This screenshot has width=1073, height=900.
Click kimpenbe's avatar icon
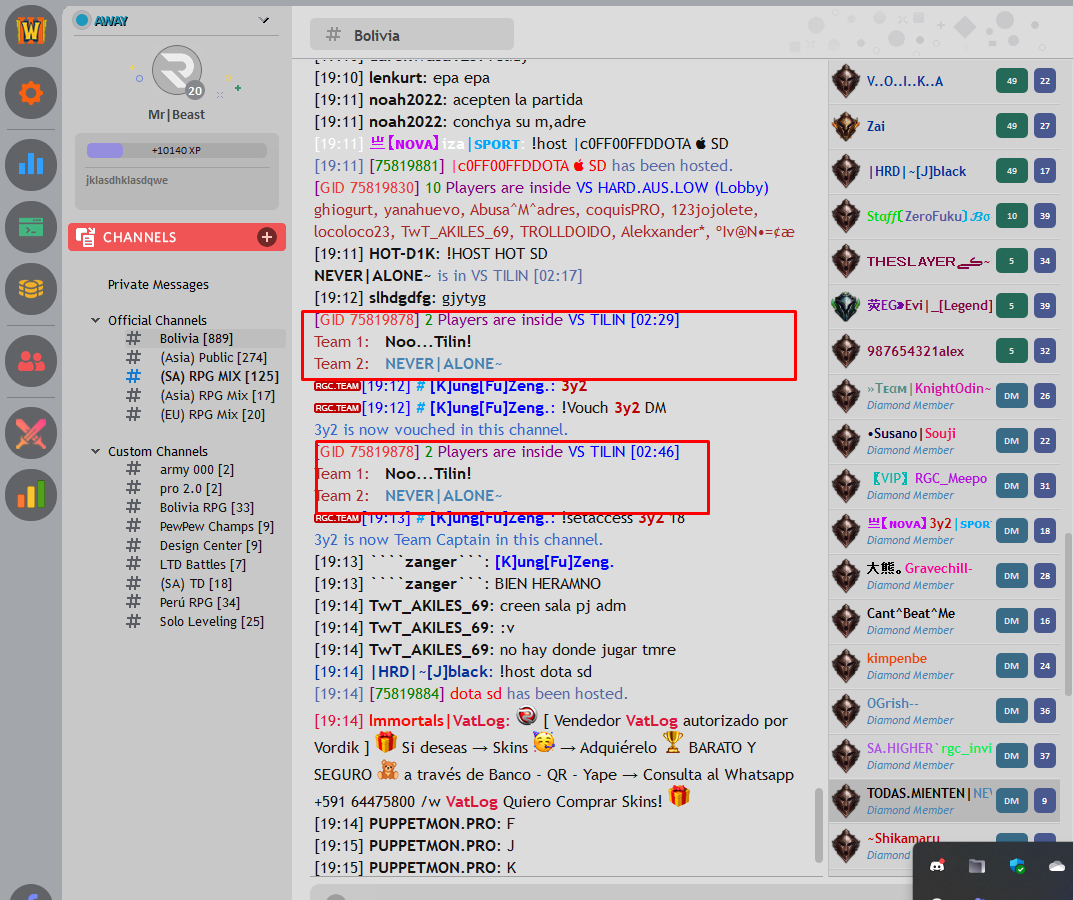[x=846, y=666]
